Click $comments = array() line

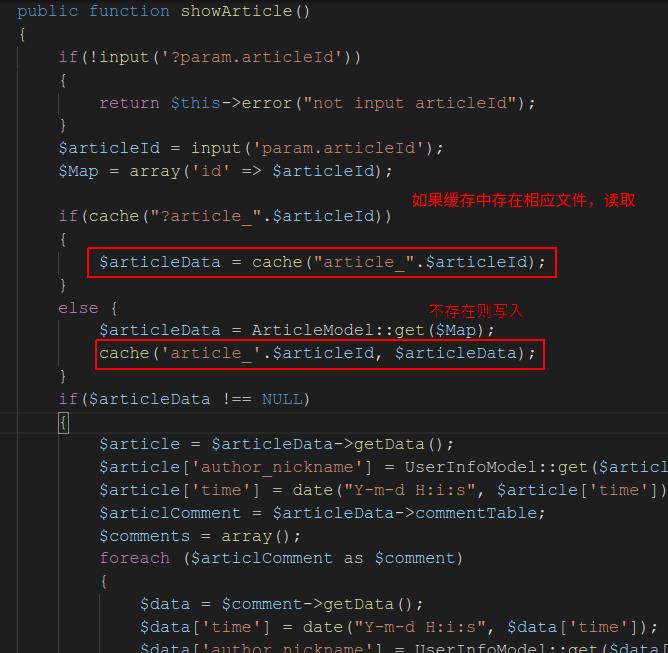click(200, 536)
